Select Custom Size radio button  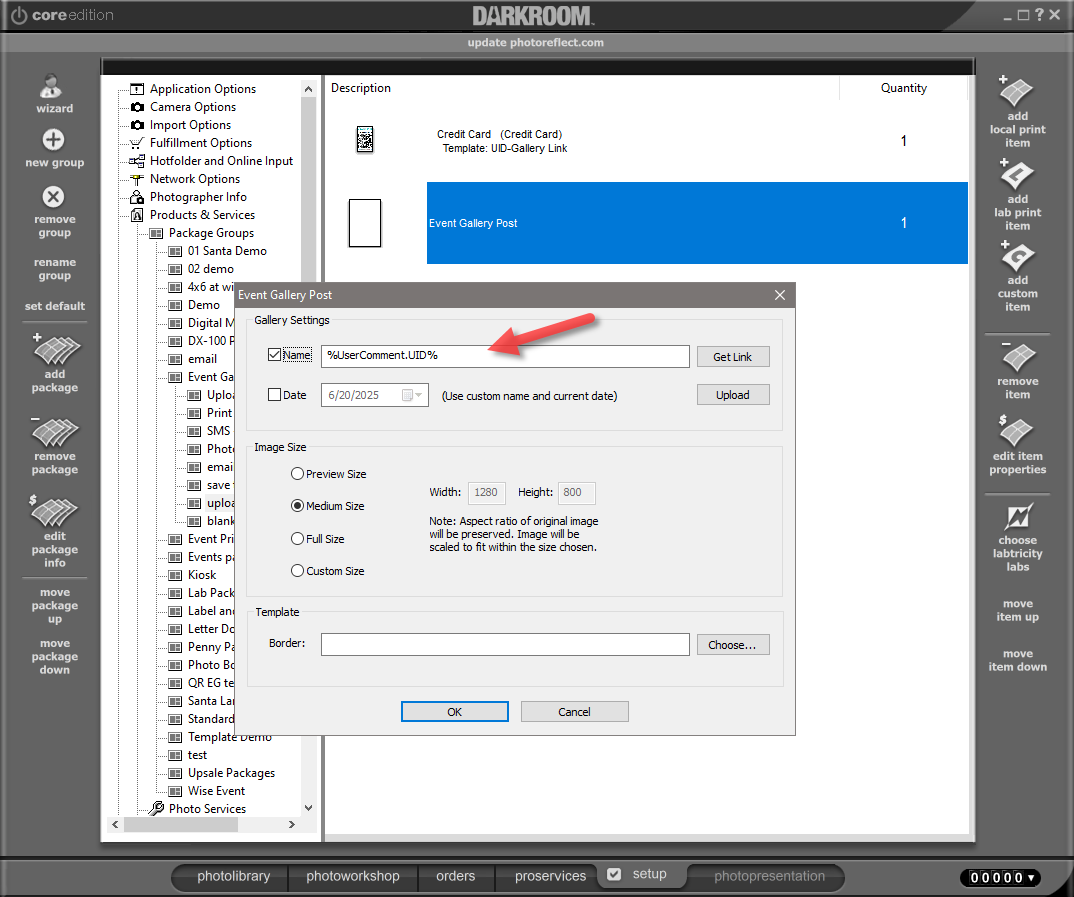click(297, 571)
